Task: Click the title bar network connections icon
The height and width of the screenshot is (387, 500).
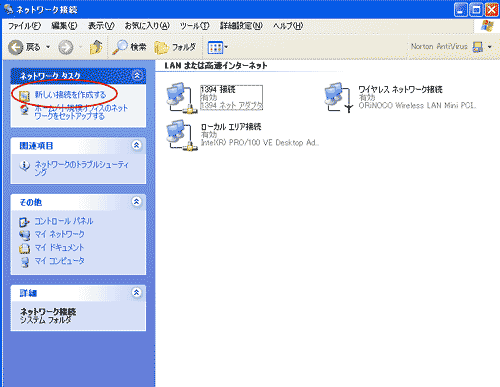Action: pos(9,9)
